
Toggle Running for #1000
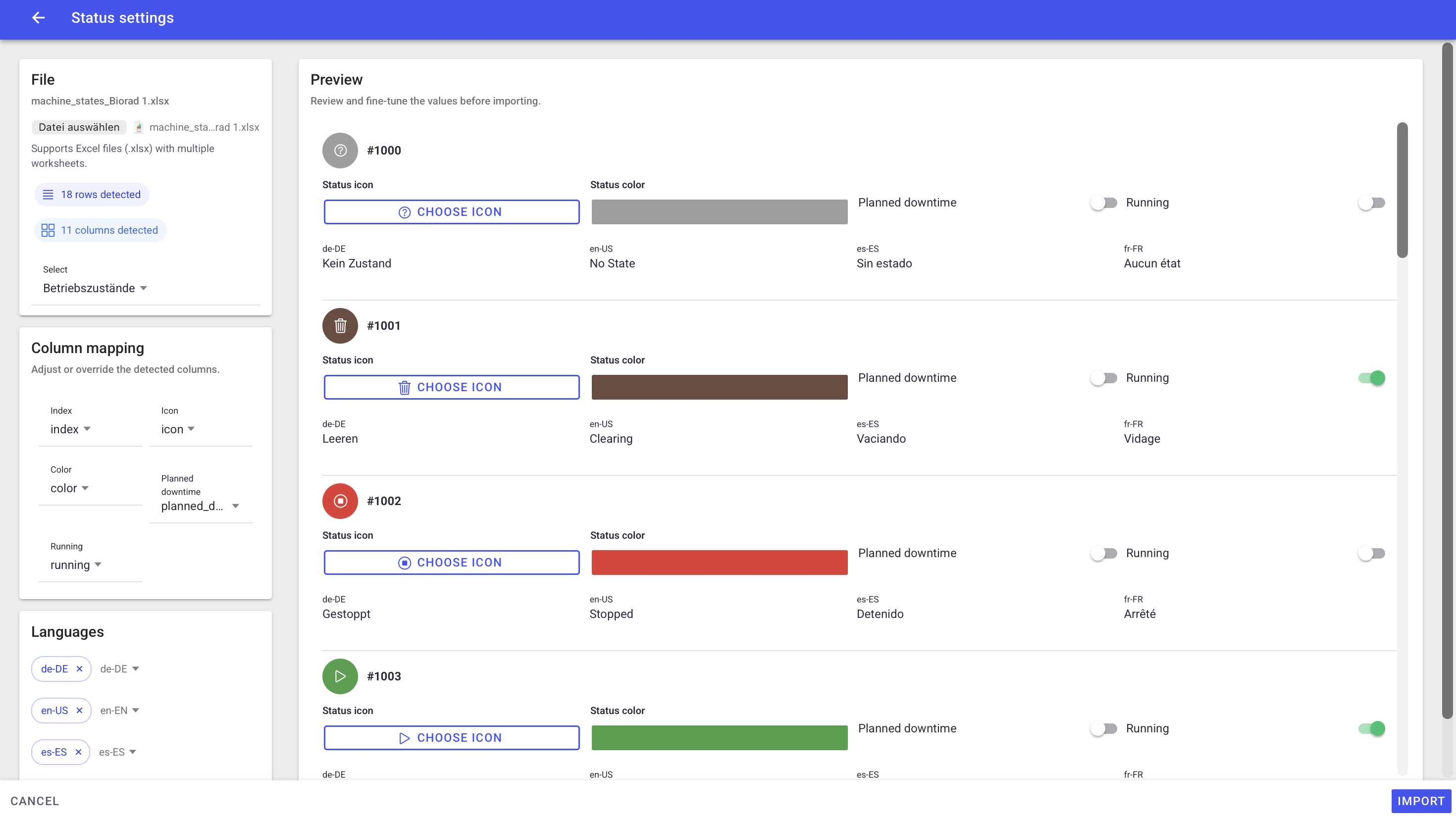pos(1371,203)
